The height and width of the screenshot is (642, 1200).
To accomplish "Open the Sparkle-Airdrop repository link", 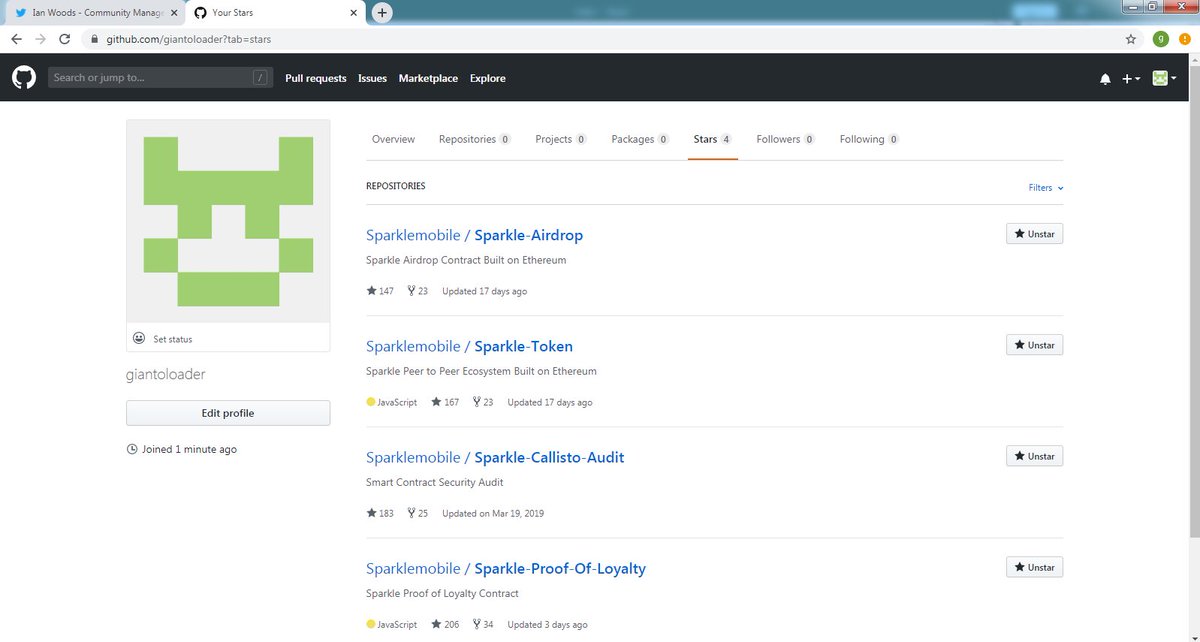I will (528, 236).
